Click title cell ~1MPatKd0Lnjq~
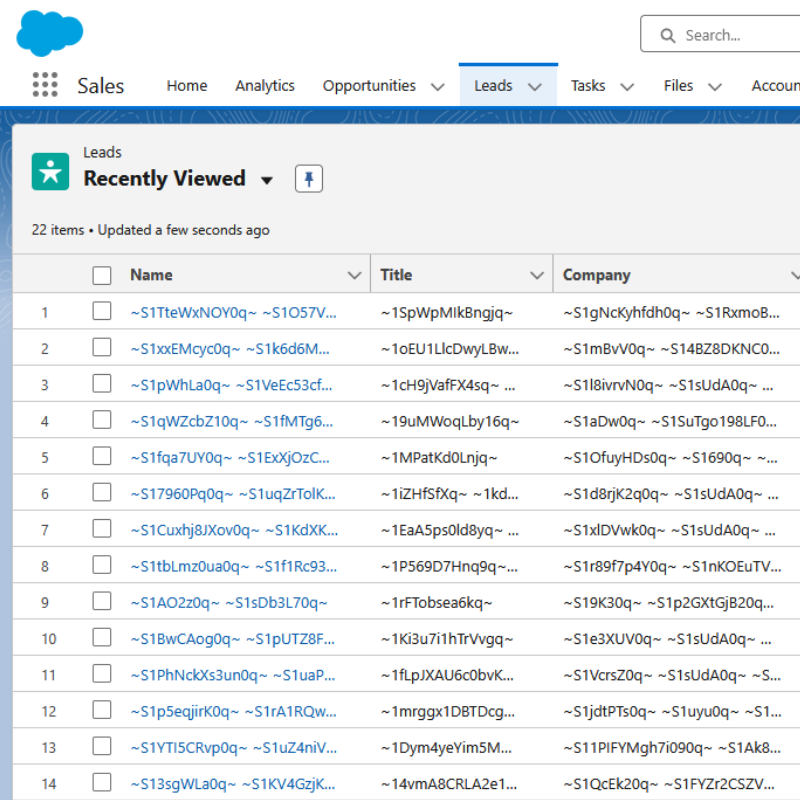 [x=439, y=458]
